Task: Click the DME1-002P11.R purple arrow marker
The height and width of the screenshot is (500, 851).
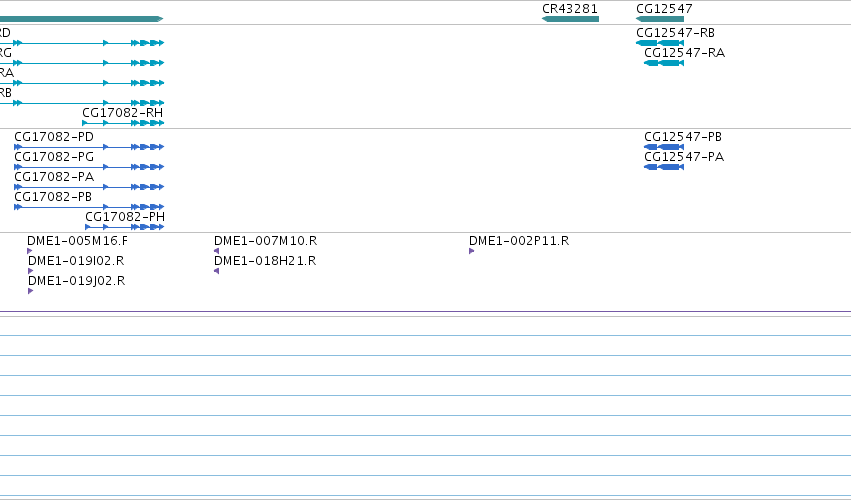Action: click(472, 251)
